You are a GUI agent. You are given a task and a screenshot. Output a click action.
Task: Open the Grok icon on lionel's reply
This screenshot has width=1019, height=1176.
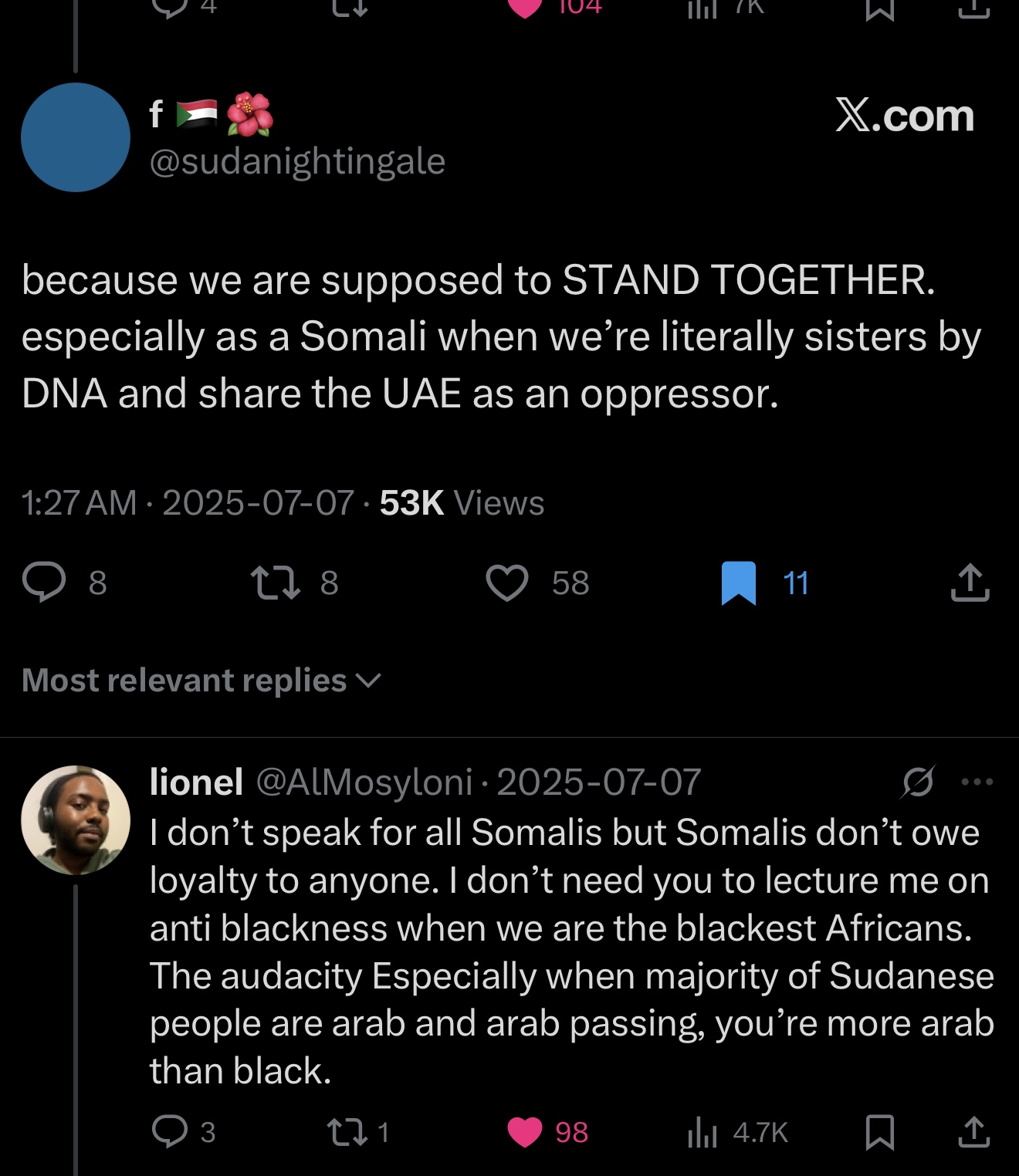[x=918, y=782]
